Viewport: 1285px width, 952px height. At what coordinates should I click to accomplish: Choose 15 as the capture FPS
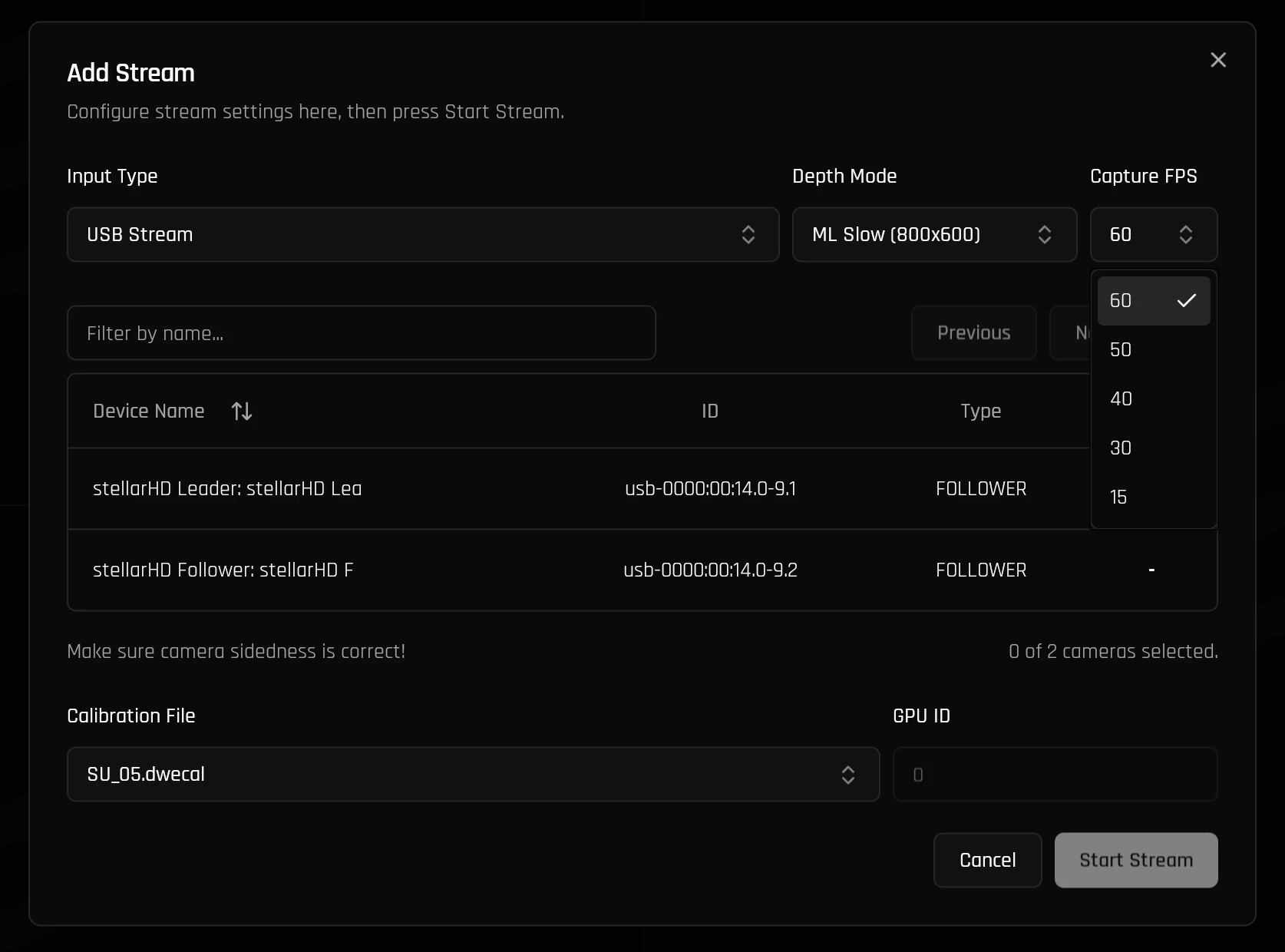click(1118, 497)
